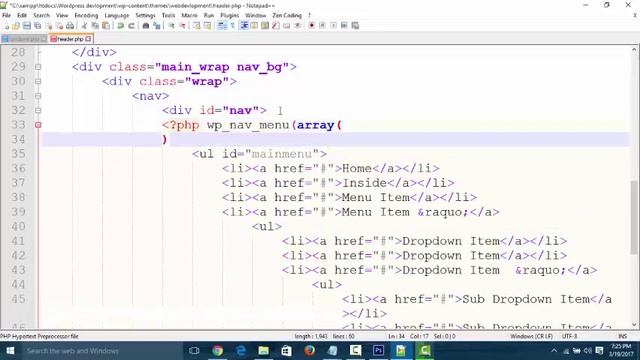Click the Cut scissors toolbar icon
The width and height of the screenshot is (640, 360).
[x=84, y=26]
